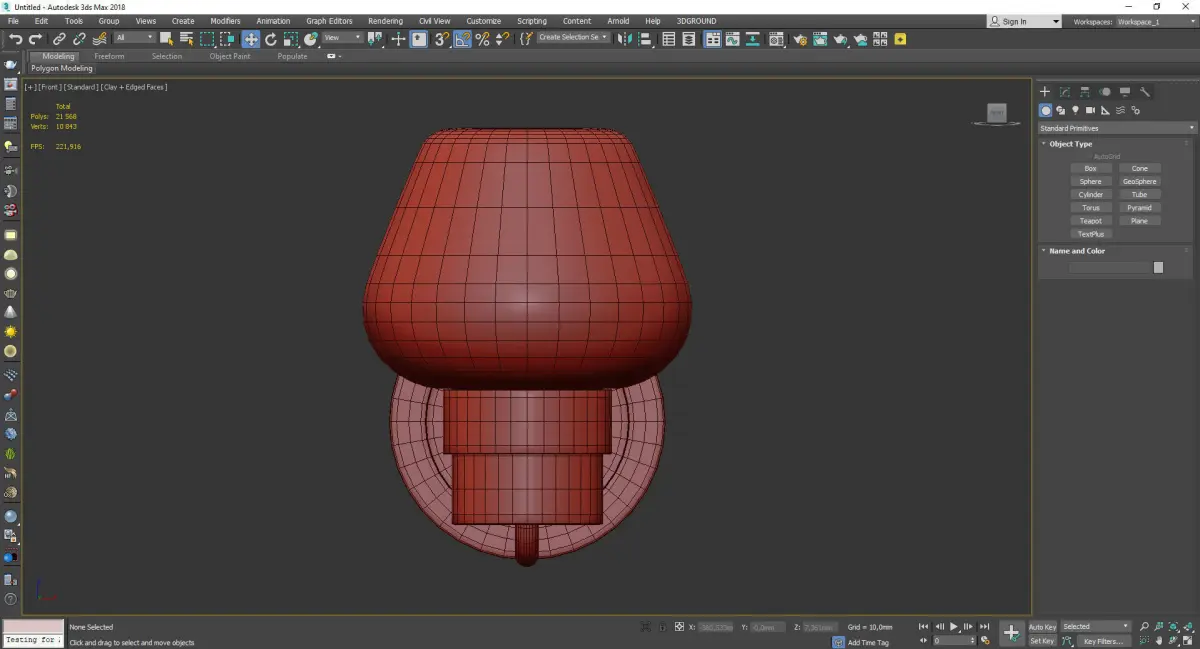1200x649 pixels.
Task: Click the Teapot primitive button
Action: pyautogui.click(x=1090, y=221)
